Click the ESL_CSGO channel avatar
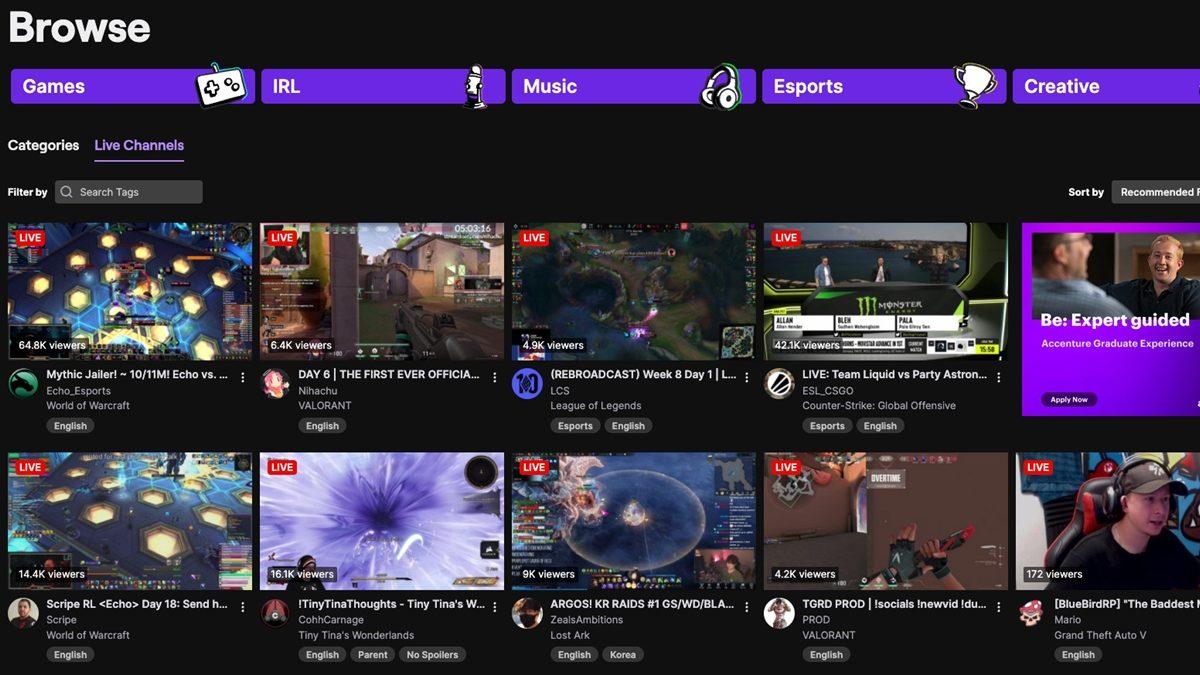The width and height of the screenshot is (1200, 675). click(x=779, y=383)
